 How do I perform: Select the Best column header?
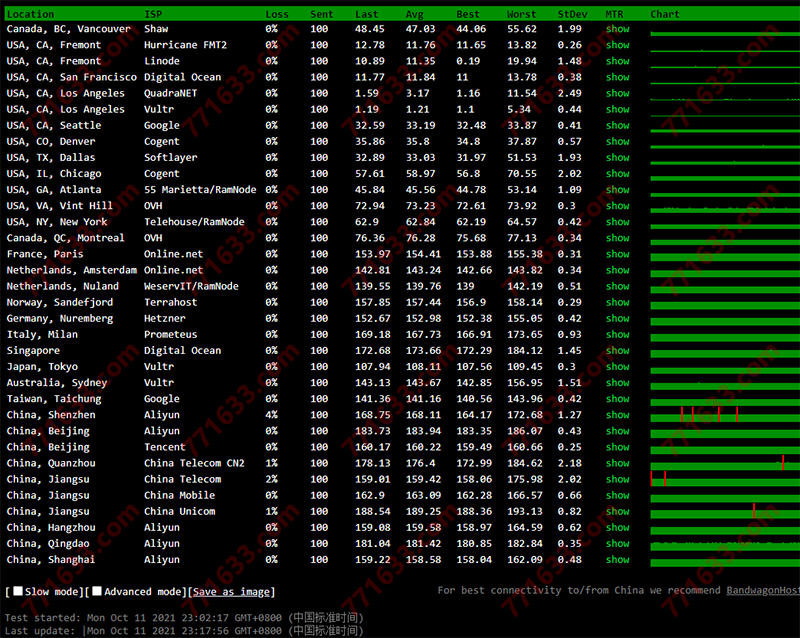pyautogui.click(x=468, y=14)
